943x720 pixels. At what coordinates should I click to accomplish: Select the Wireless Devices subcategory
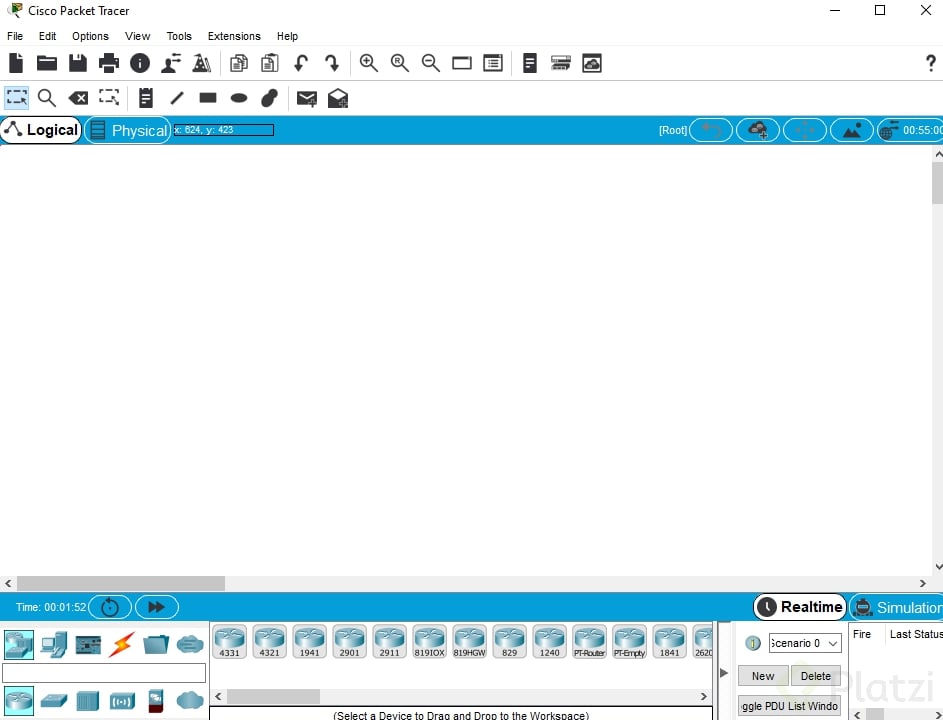tap(122, 701)
